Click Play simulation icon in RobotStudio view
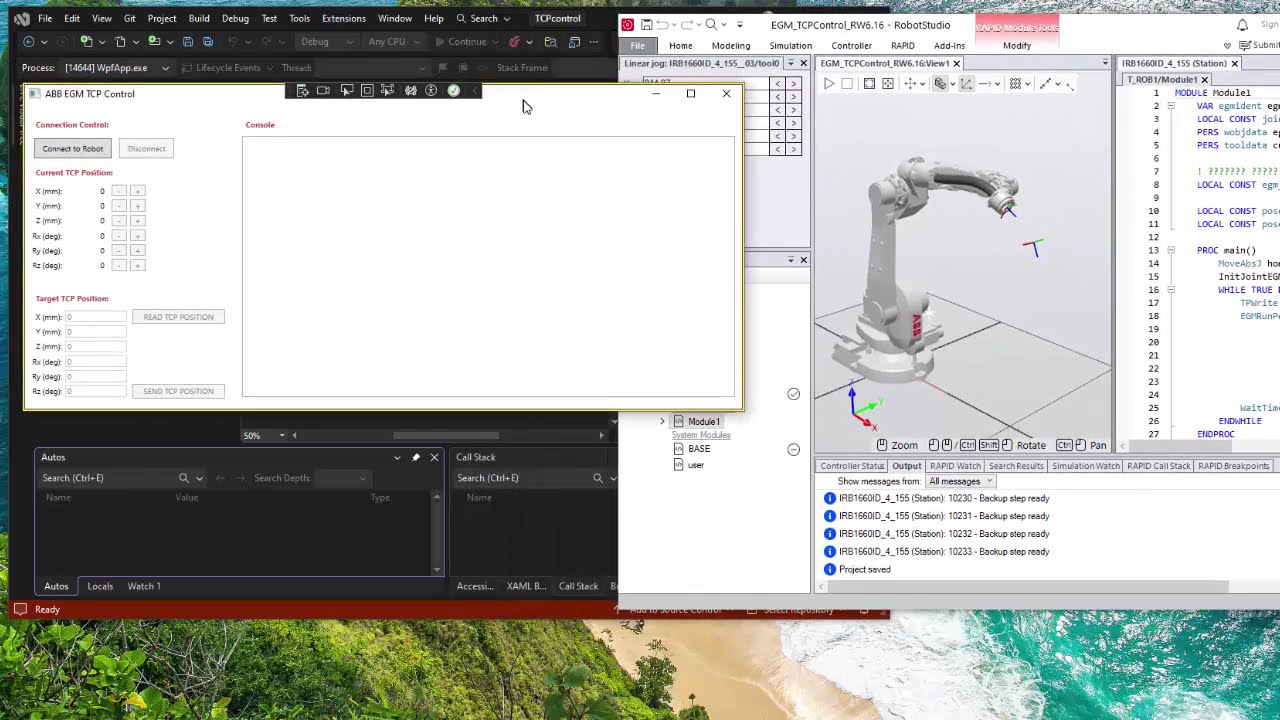Image resolution: width=1280 pixels, height=720 pixels. (829, 84)
